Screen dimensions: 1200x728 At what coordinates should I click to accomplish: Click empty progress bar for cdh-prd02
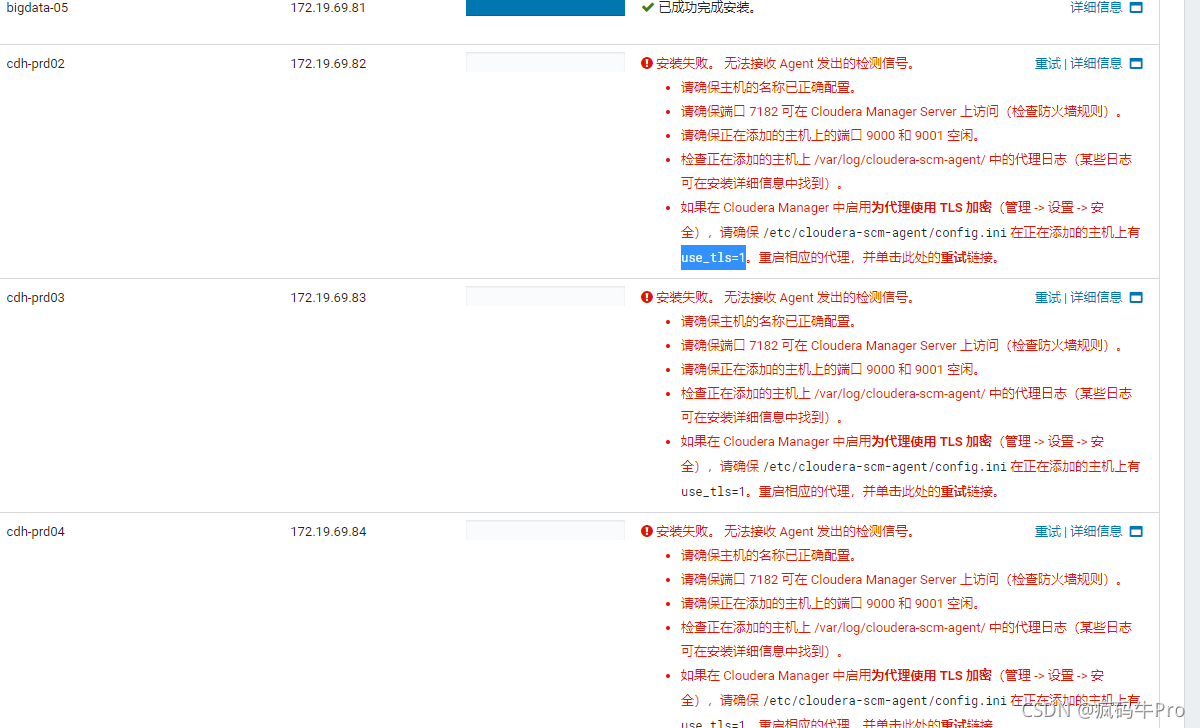click(545, 62)
